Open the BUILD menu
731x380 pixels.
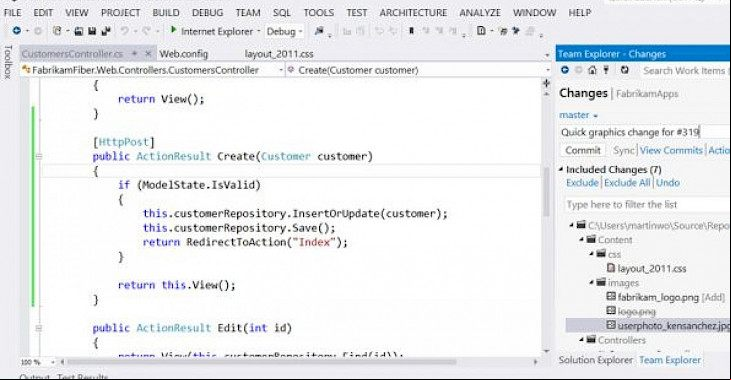point(166,13)
